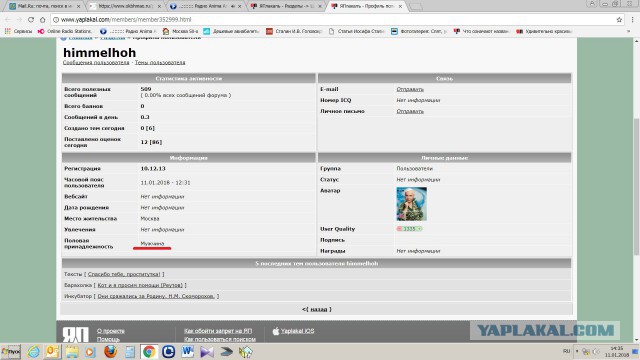Open the Удивительно красивые bookmark
Screen dimensions: 640x360
click(544, 31)
